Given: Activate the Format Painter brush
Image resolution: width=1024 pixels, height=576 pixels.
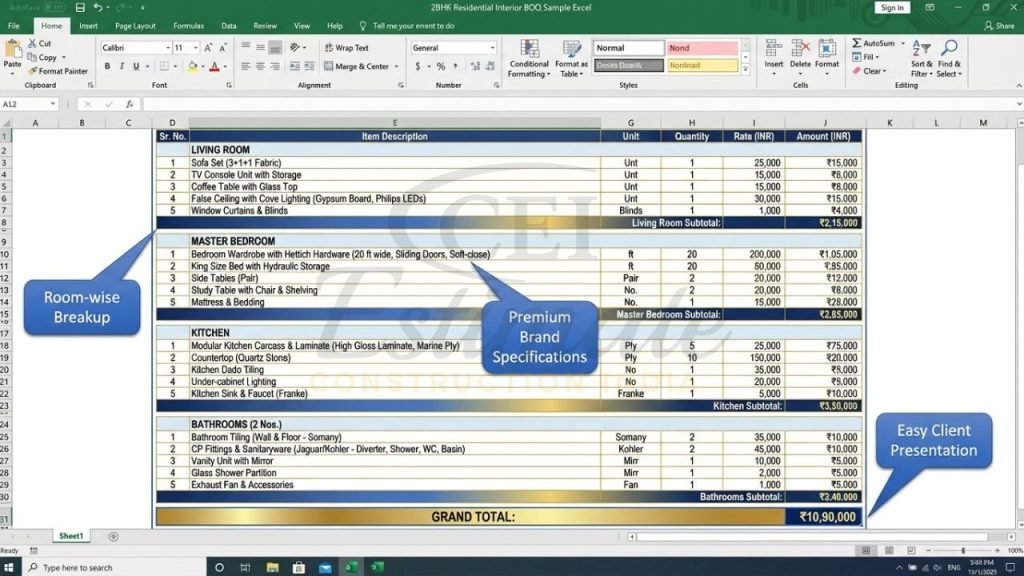Looking at the screenshot, I should (x=32, y=71).
